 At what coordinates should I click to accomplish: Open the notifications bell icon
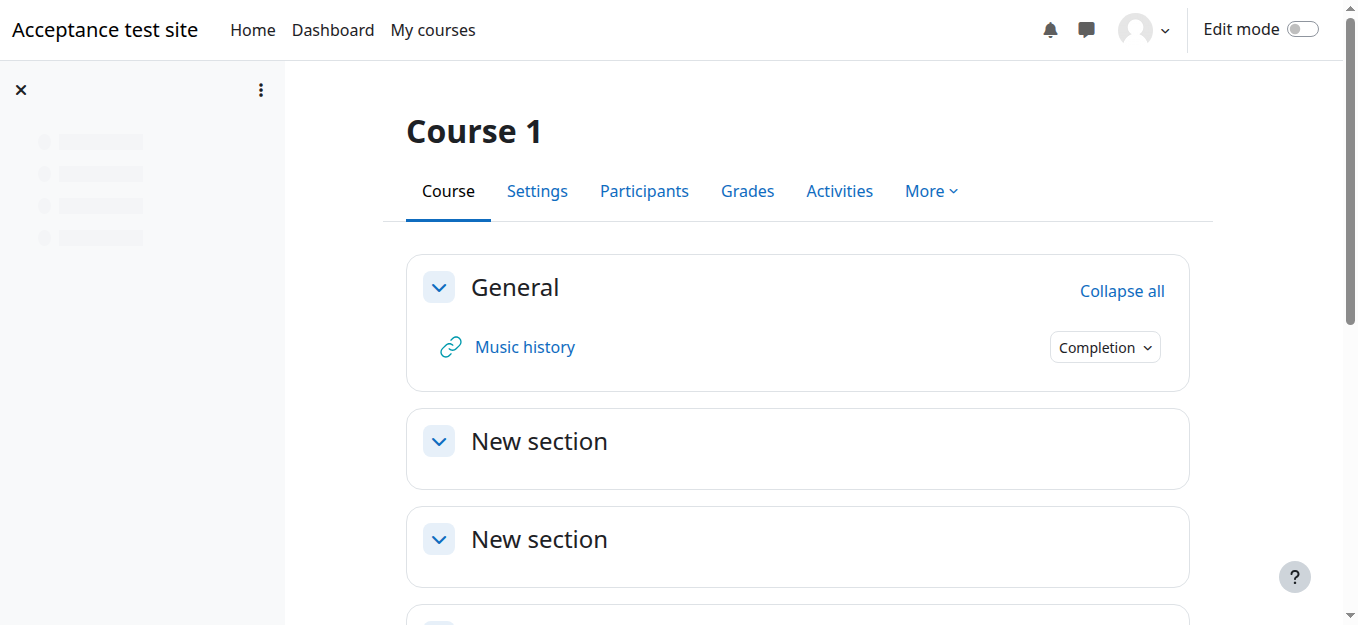[1050, 30]
